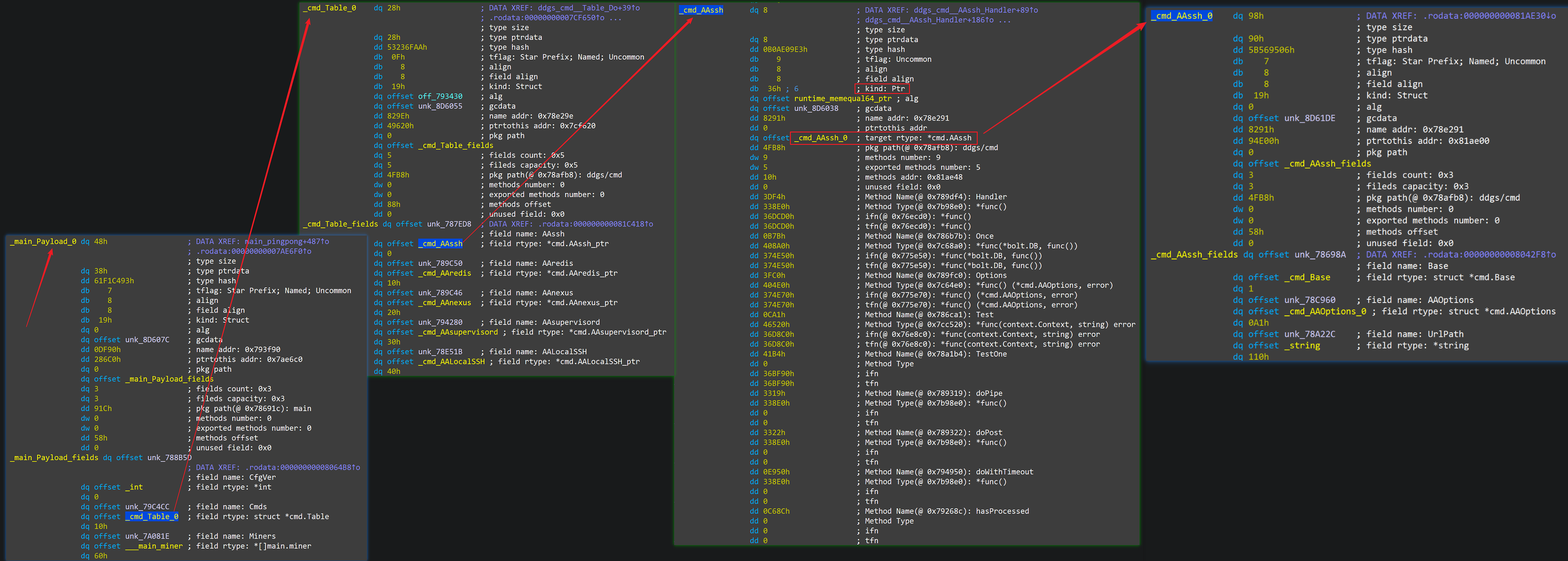
Task: Jump to _cmd_AAnexus field rtype
Action: tap(444, 303)
